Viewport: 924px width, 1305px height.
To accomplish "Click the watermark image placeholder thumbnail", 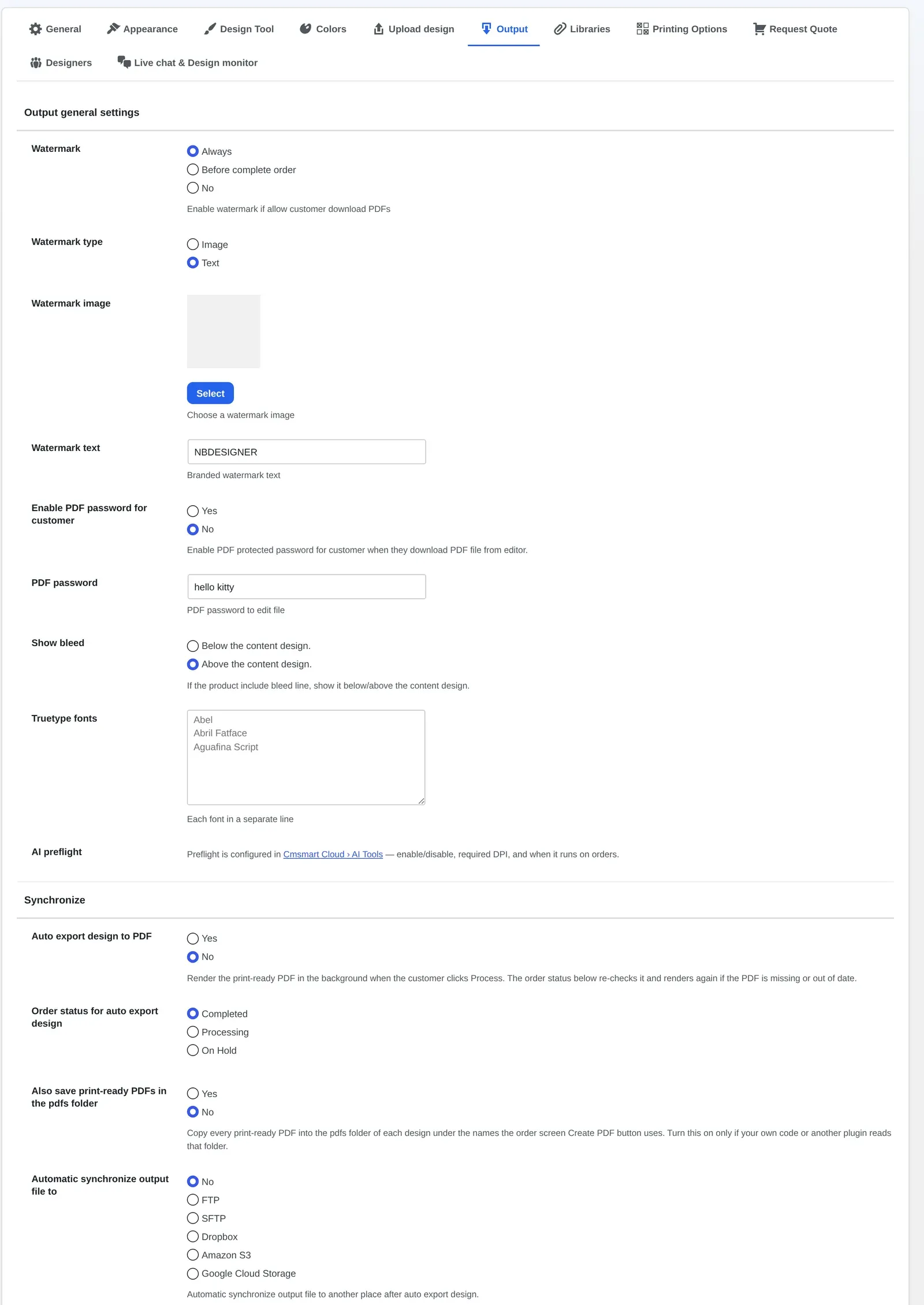I will tap(223, 331).
